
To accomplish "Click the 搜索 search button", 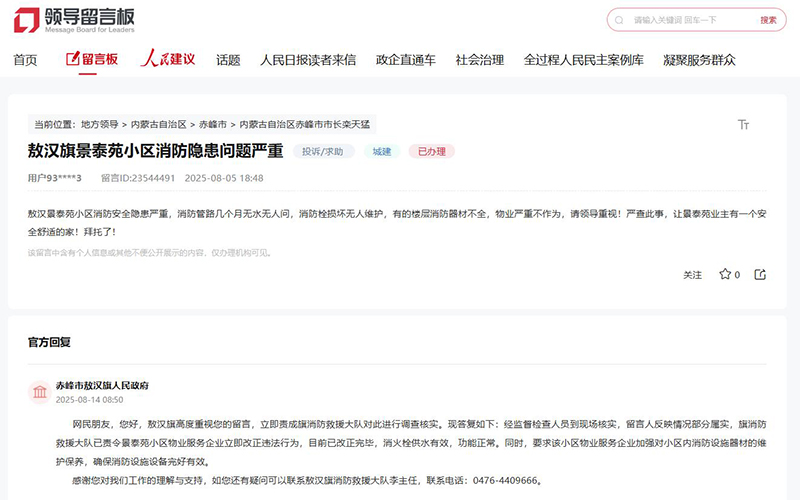I will (768, 20).
